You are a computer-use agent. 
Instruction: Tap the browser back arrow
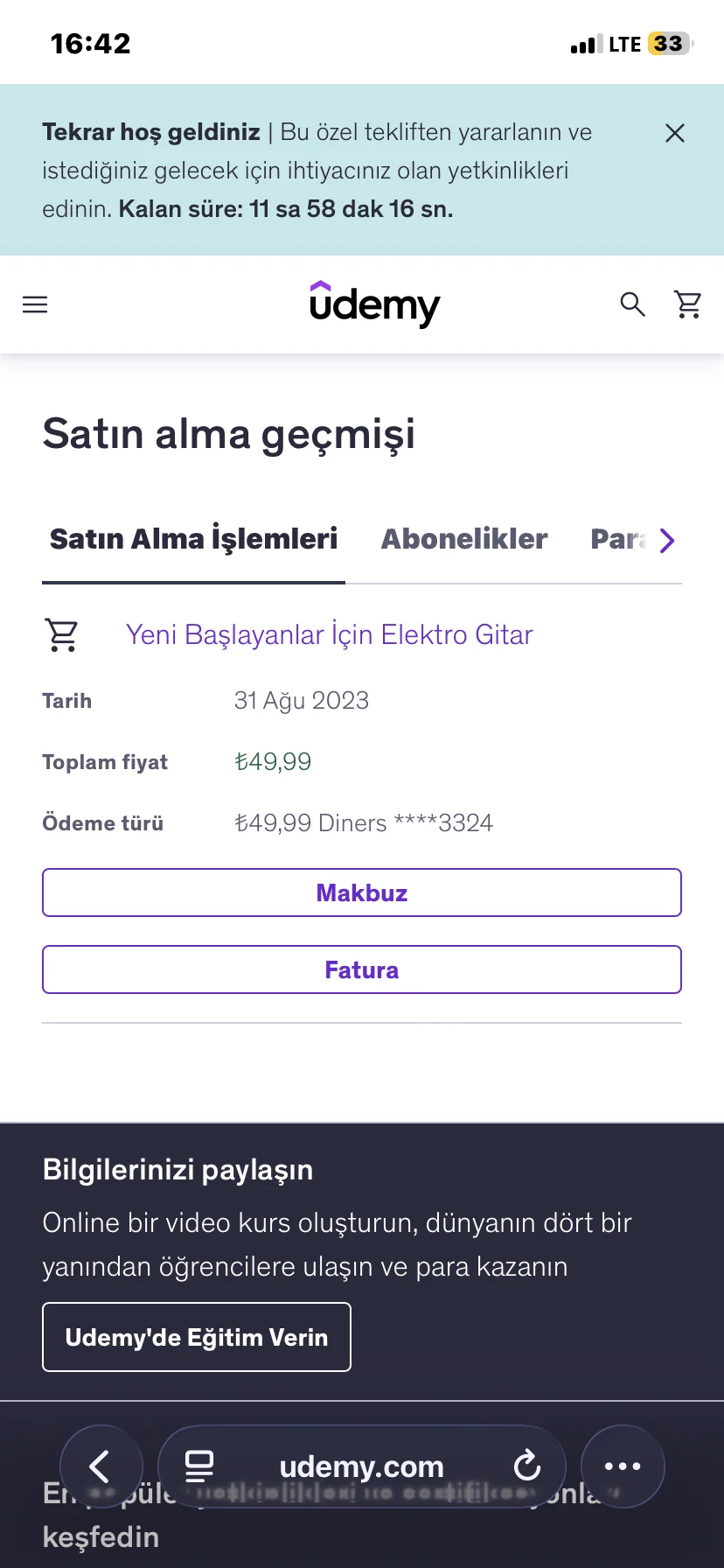click(101, 1466)
